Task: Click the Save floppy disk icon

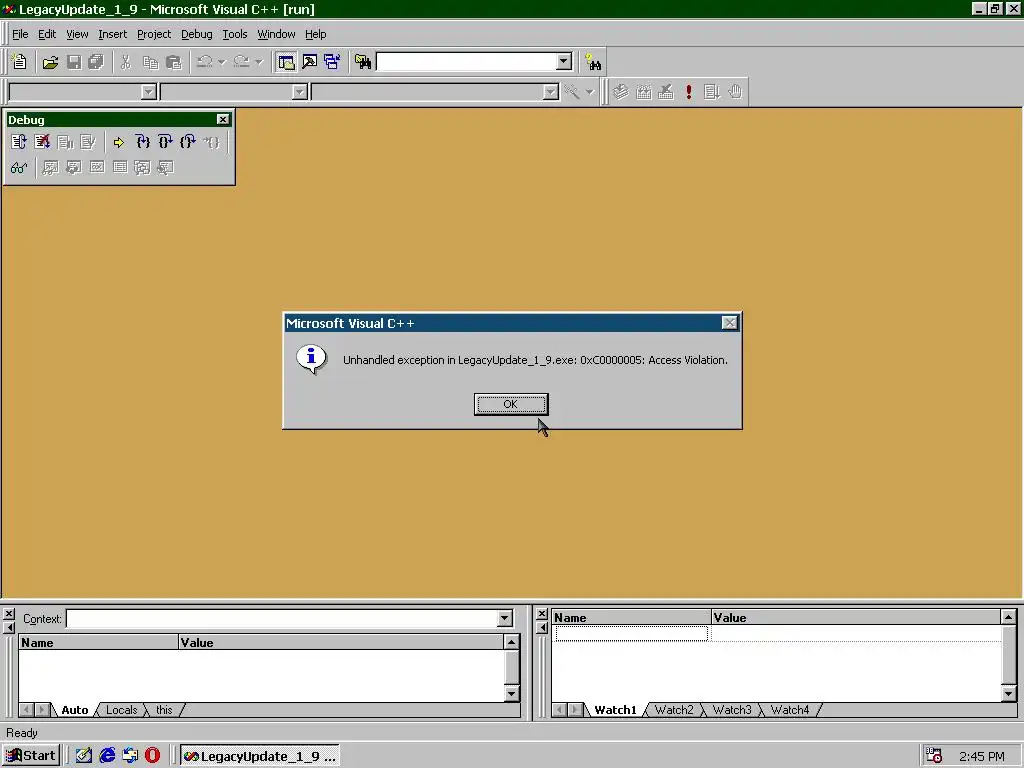Action: 74,62
